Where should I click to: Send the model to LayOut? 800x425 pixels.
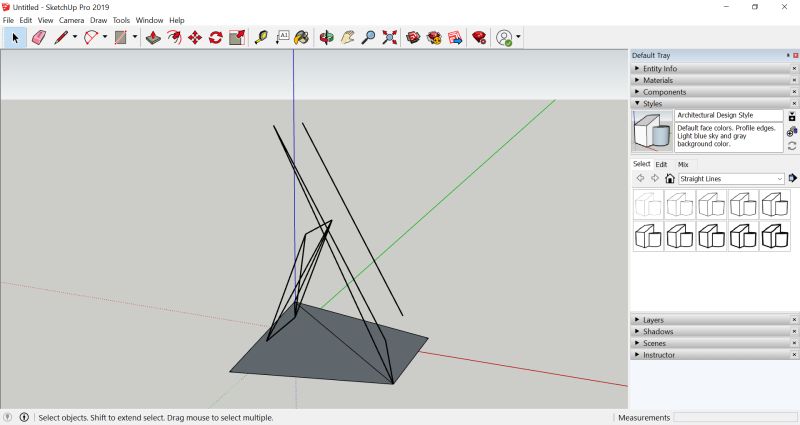pyautogui.click(x=455, y=38)
